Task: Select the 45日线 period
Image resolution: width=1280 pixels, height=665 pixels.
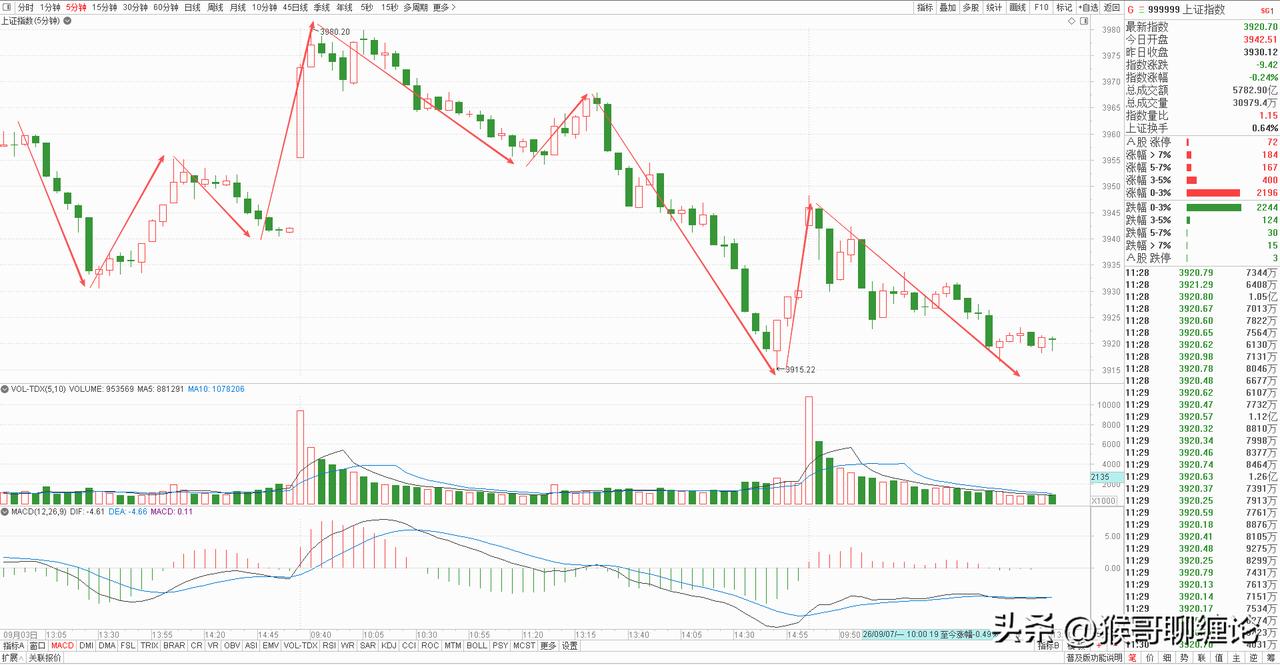Action: (295, 7)
